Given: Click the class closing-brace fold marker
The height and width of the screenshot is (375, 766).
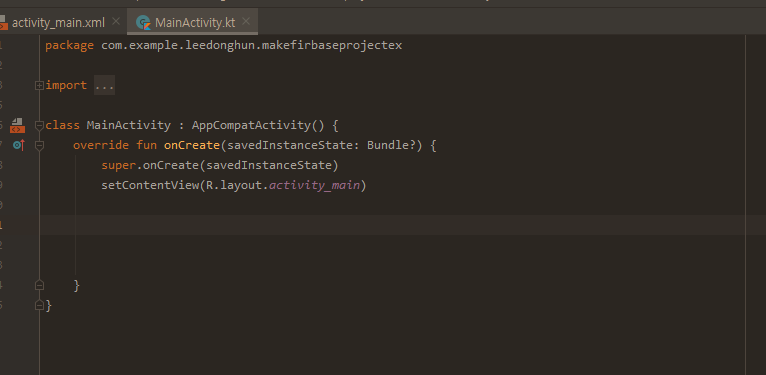Looking at the screenshot, I should (x=40, y=305).
